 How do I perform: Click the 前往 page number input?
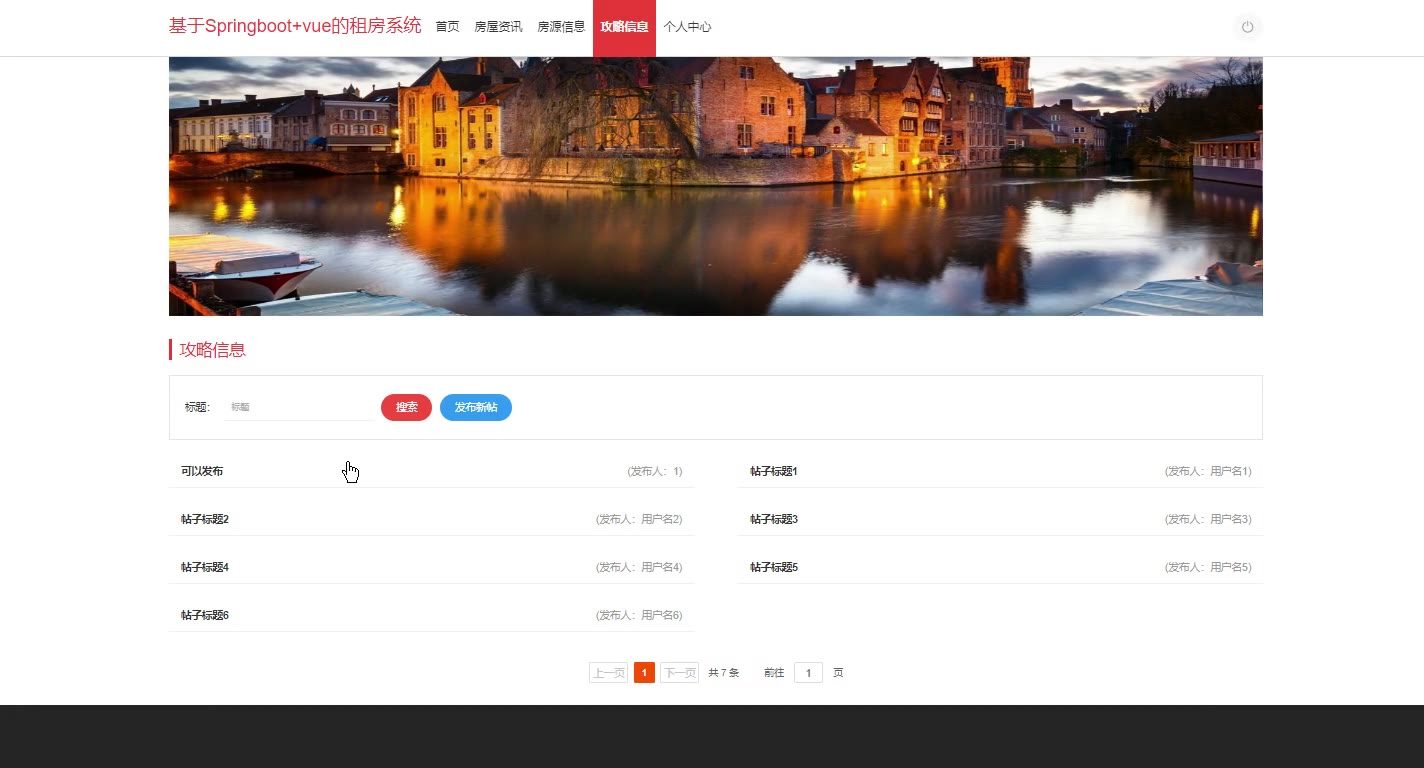tap(808, 673)
